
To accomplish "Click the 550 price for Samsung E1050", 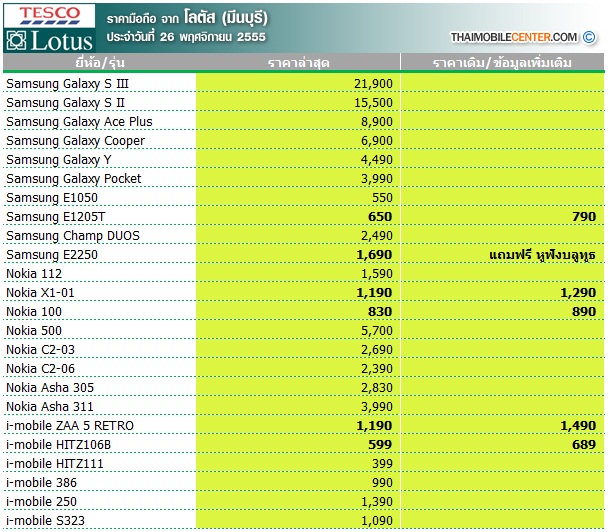I will 382,197.
